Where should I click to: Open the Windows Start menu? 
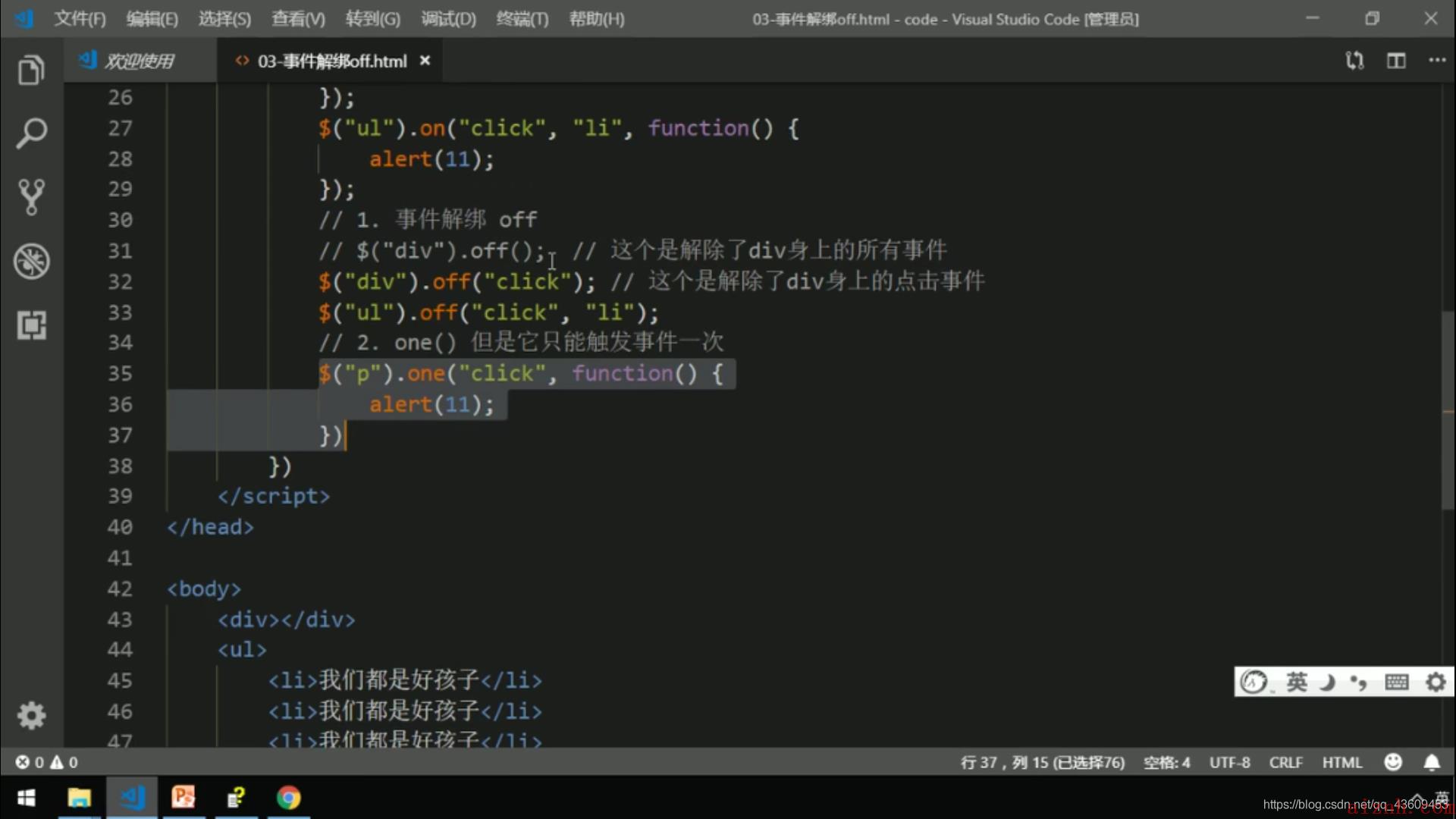(27, 798)
